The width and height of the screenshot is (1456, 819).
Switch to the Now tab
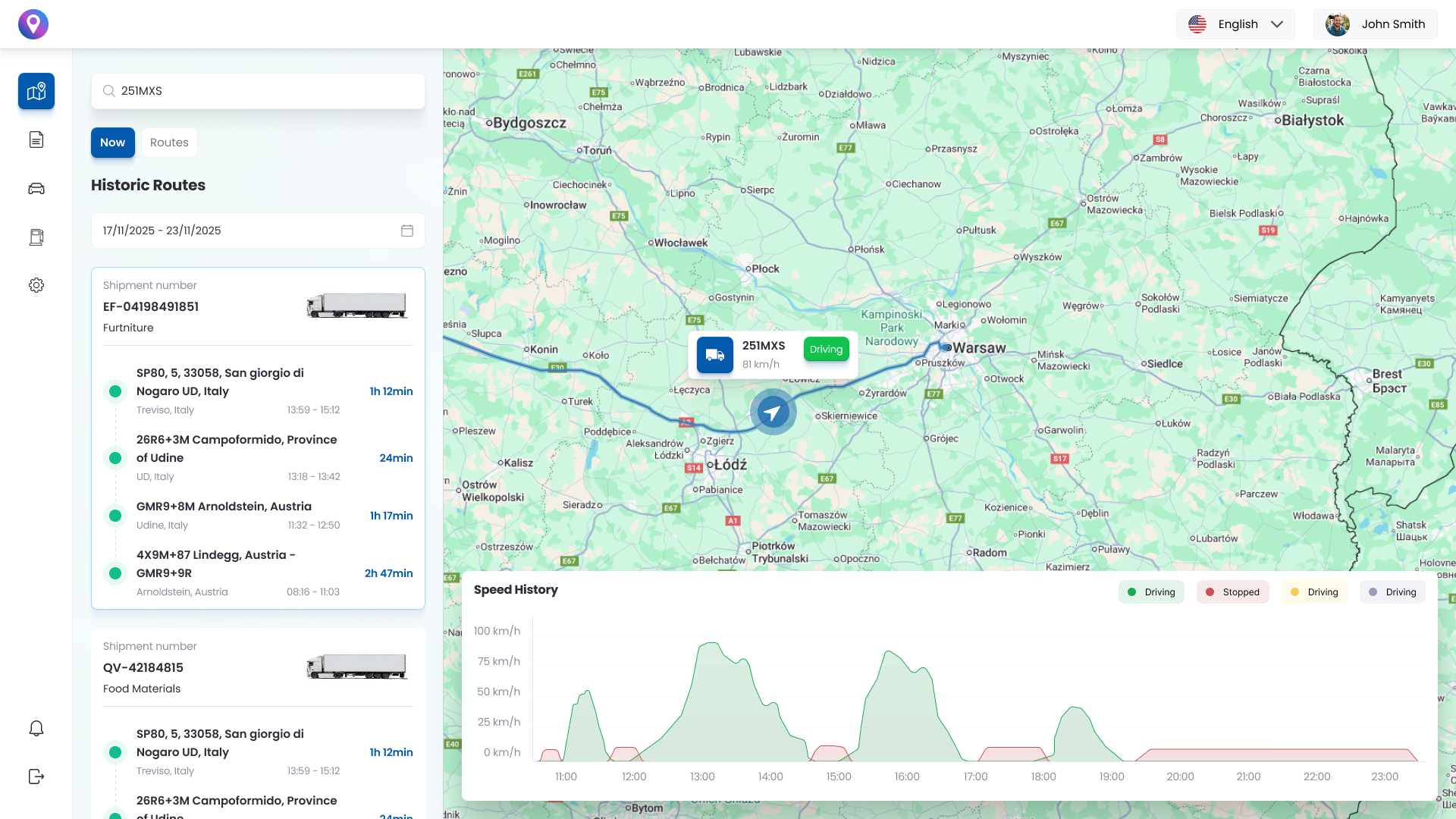[113, 143]
